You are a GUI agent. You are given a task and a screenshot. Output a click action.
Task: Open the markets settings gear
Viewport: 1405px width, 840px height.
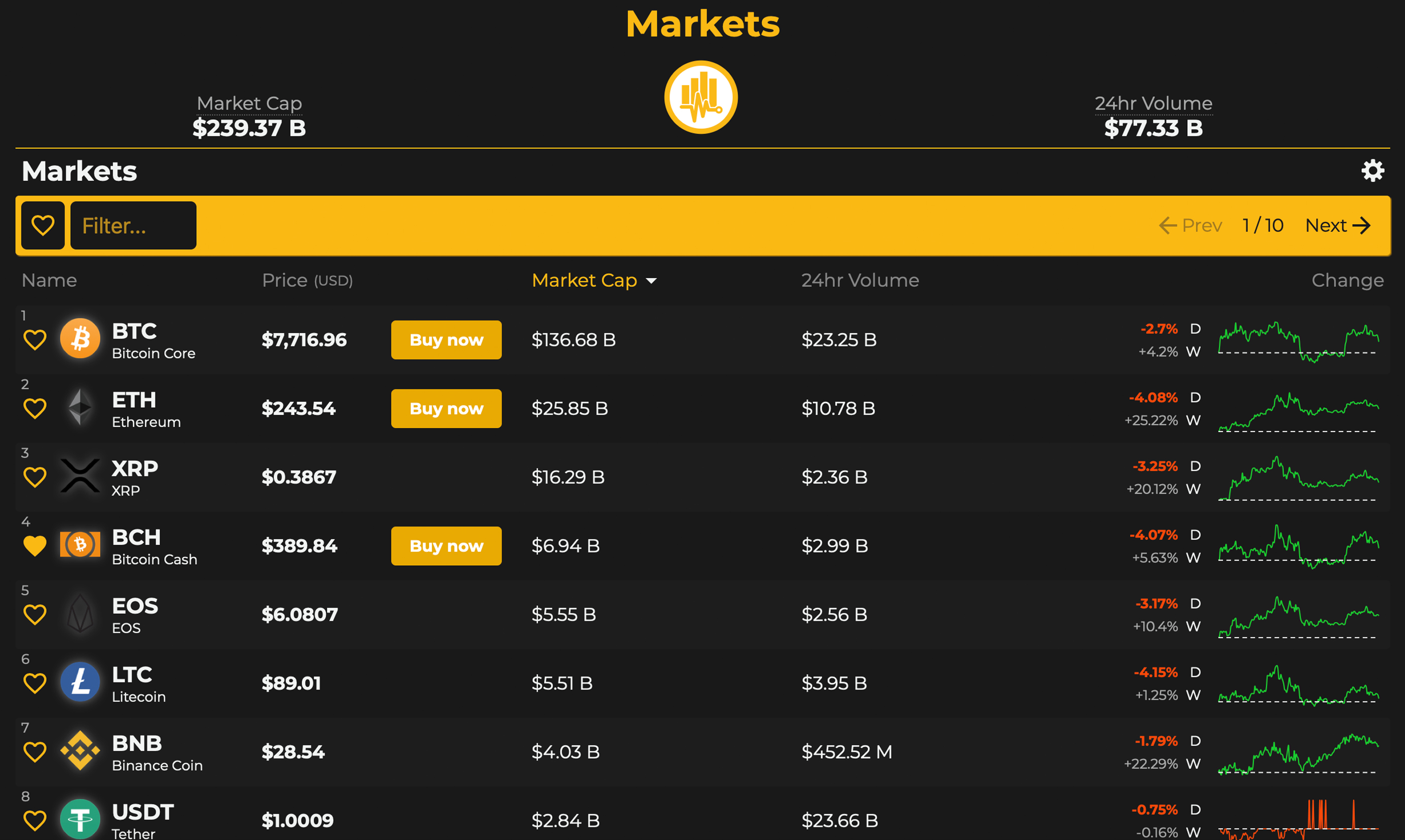[1373, 171]
